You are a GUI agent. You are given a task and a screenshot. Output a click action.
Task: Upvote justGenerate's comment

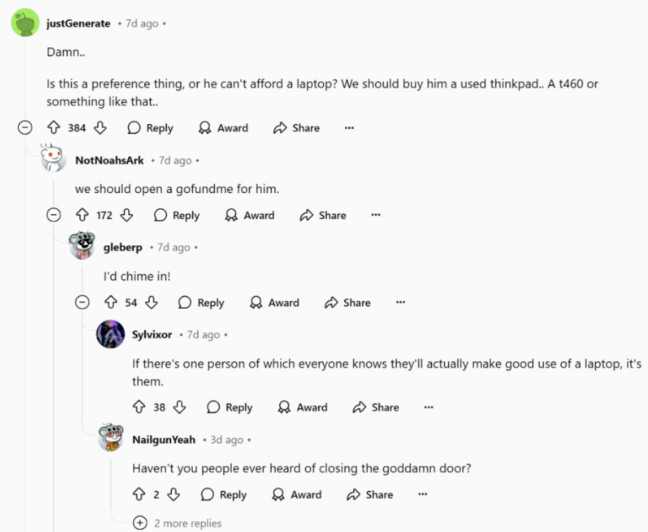[54, 128]
